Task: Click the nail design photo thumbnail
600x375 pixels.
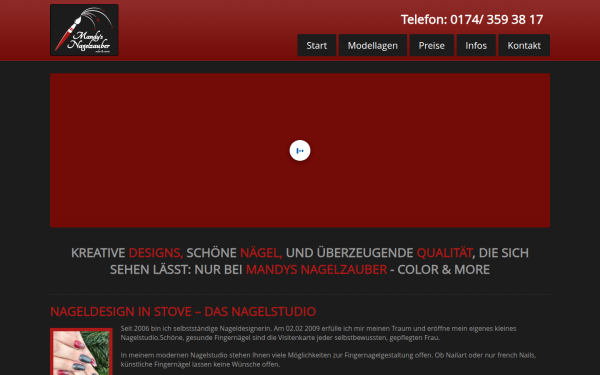Action: click(x=81, y=352)
